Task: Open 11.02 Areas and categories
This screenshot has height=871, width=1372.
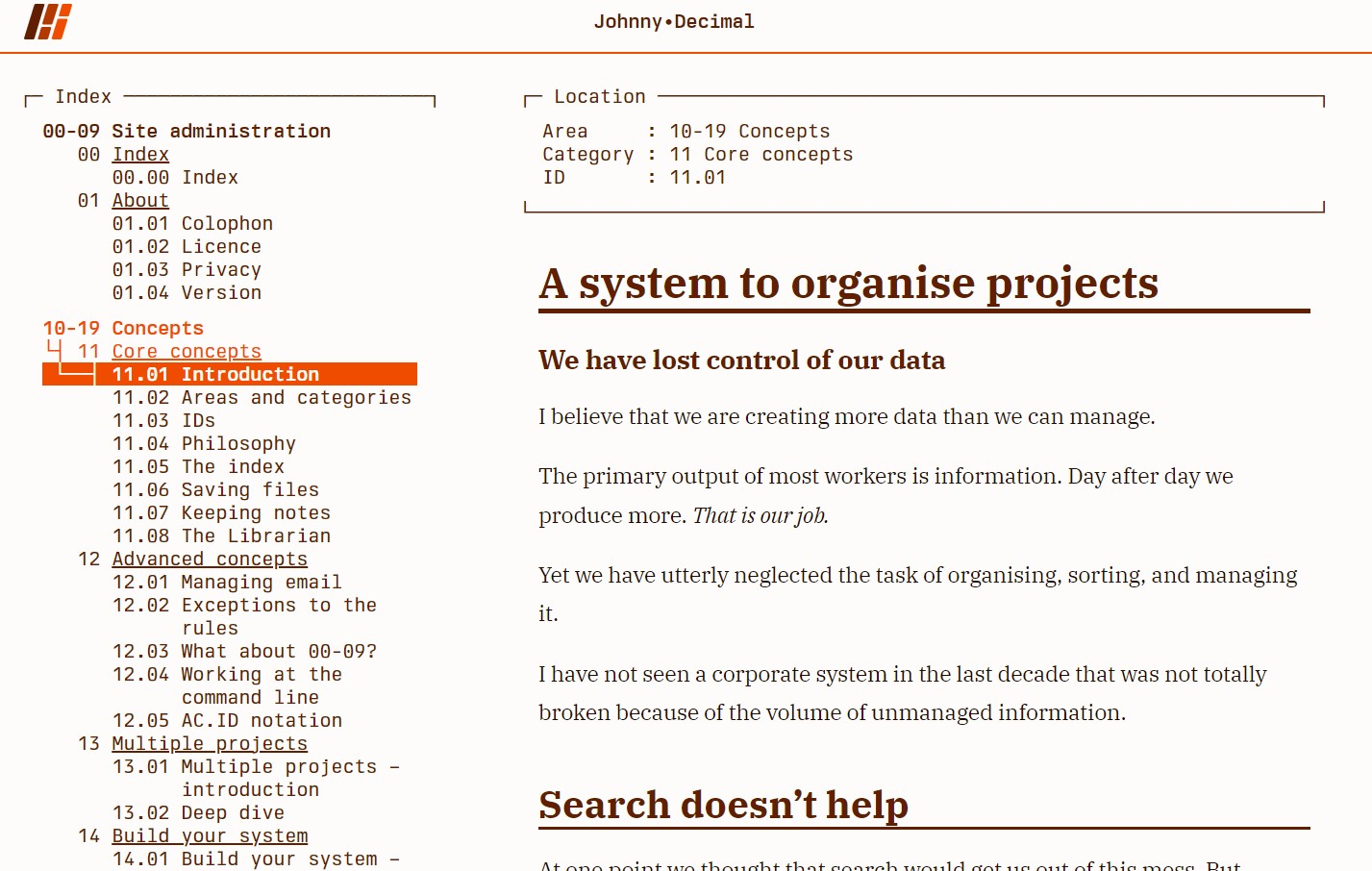Action: click(262, 398)
